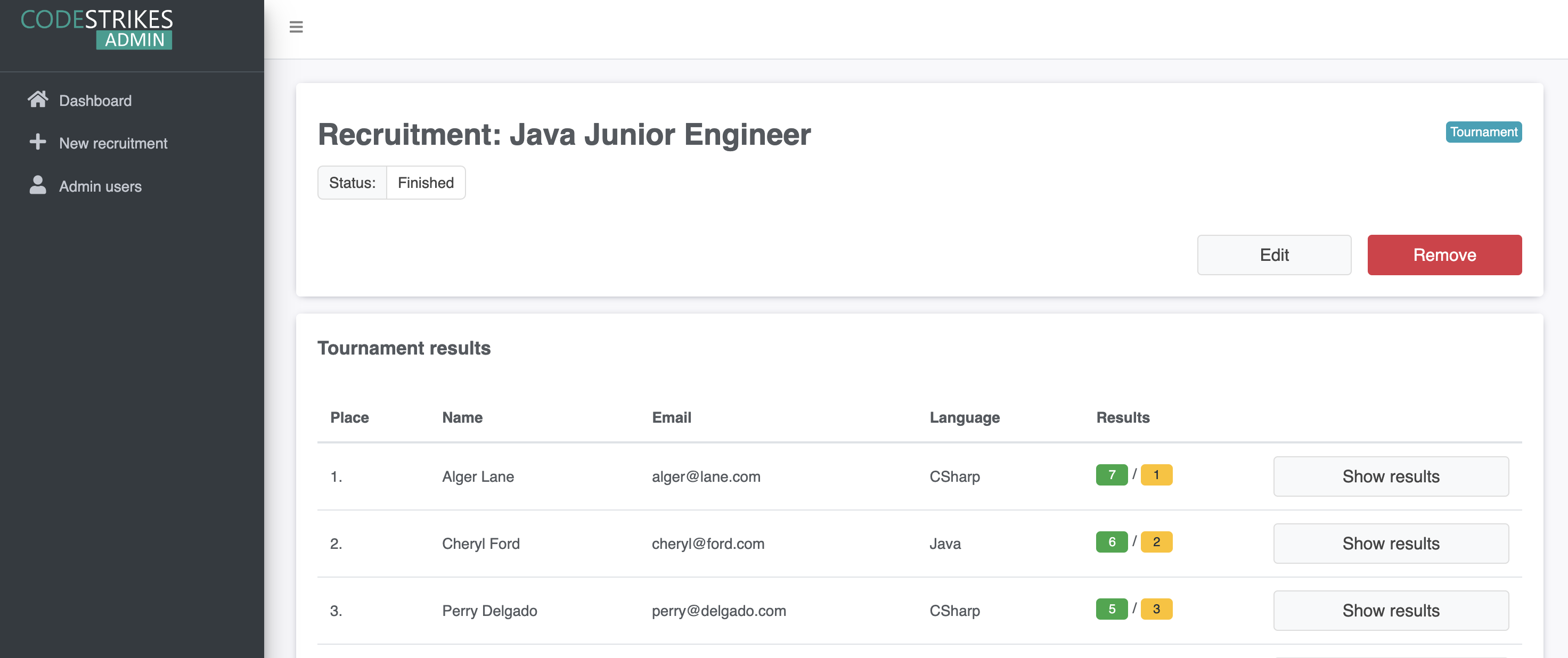
Task: Click the Tournament results heading
Action: 404,348
